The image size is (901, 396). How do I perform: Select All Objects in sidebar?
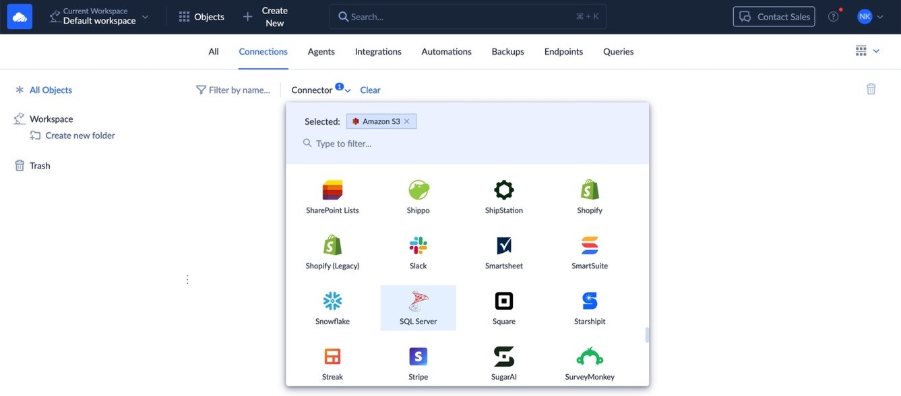pyautogui.click(x=44, y=90)
